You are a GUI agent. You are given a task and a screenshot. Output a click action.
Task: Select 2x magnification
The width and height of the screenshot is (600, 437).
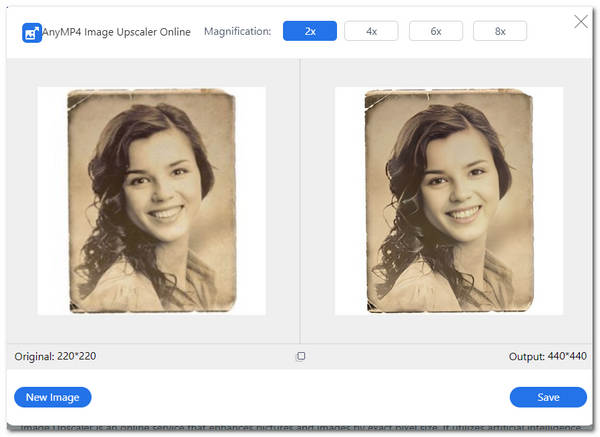(x=310, y=31)
